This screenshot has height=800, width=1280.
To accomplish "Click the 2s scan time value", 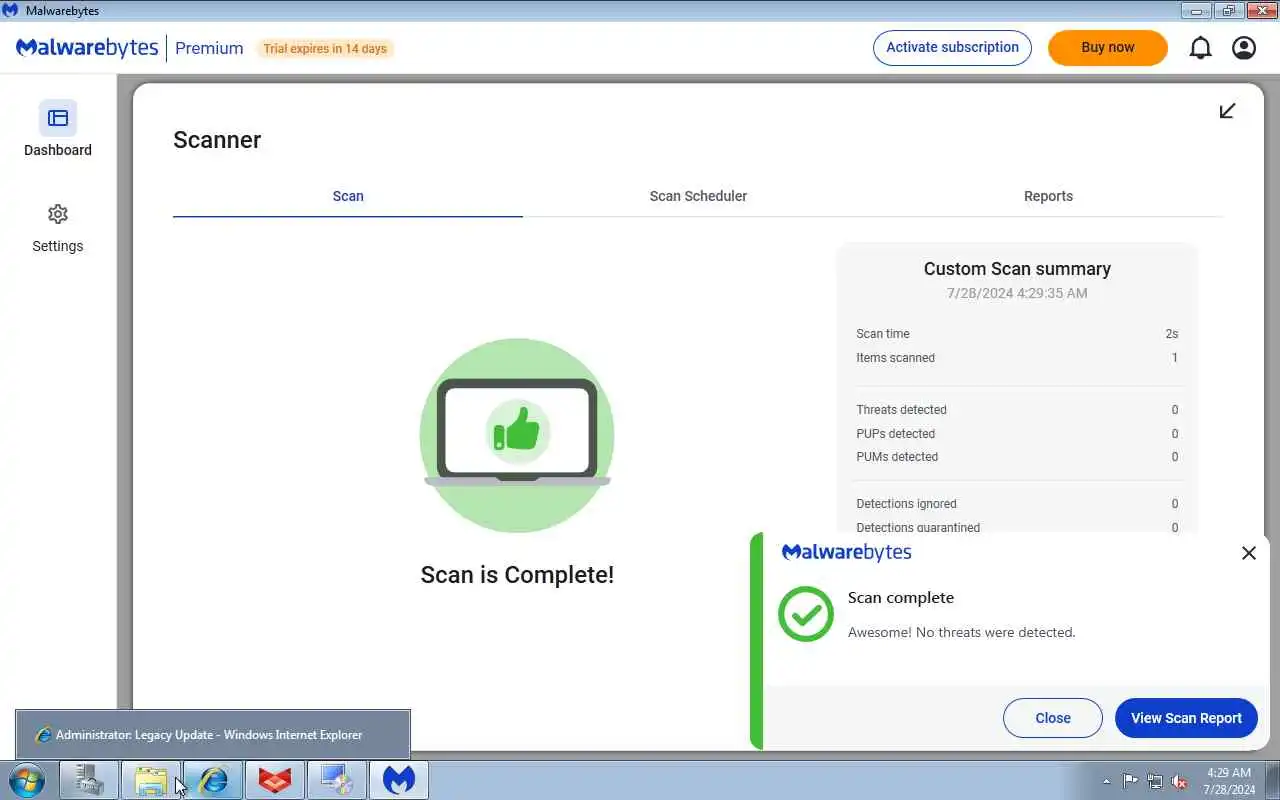I will point(1172,334).
